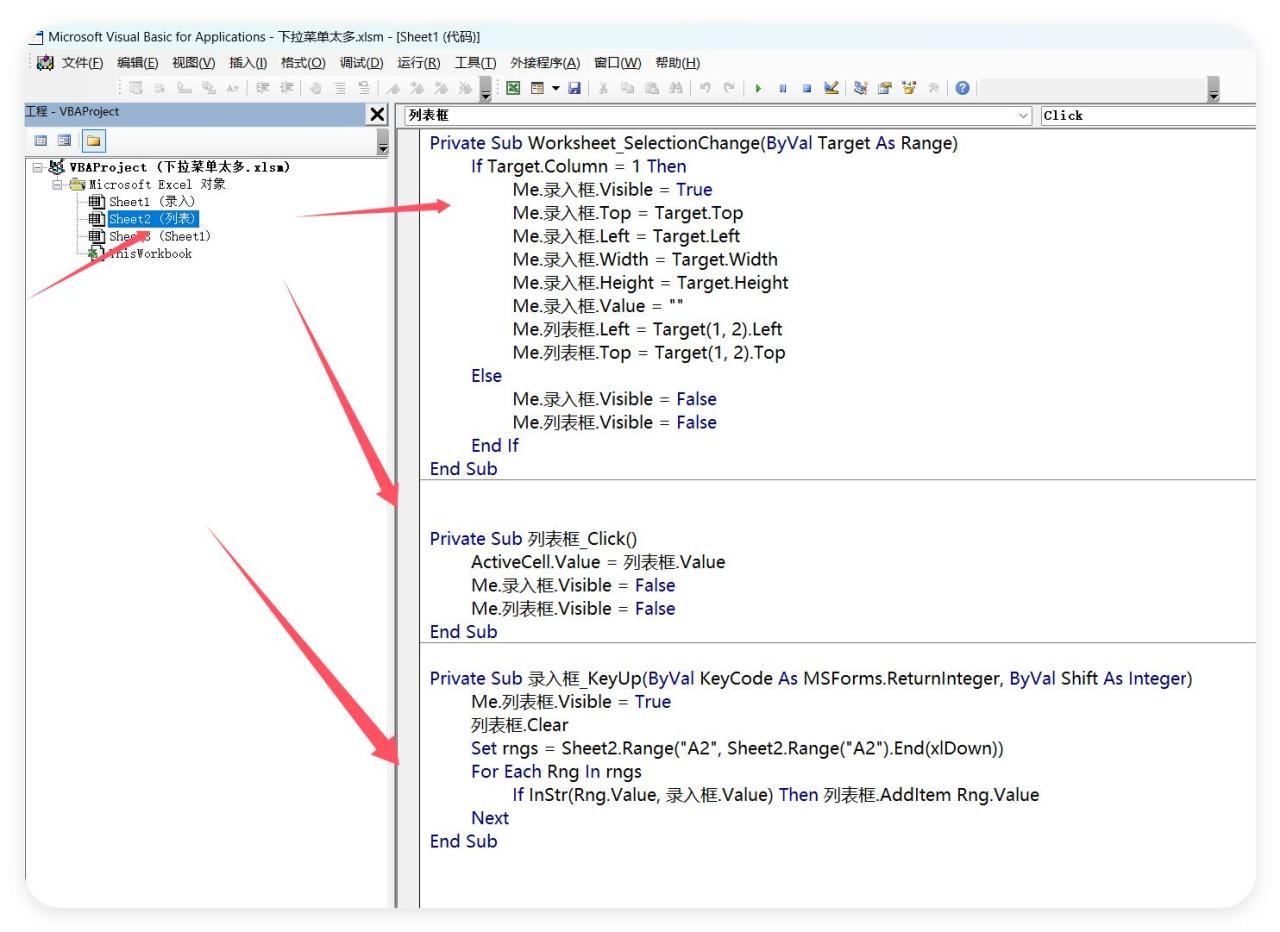
Task: Open the 帮助(H) menu
Action: tap(678, 63)
